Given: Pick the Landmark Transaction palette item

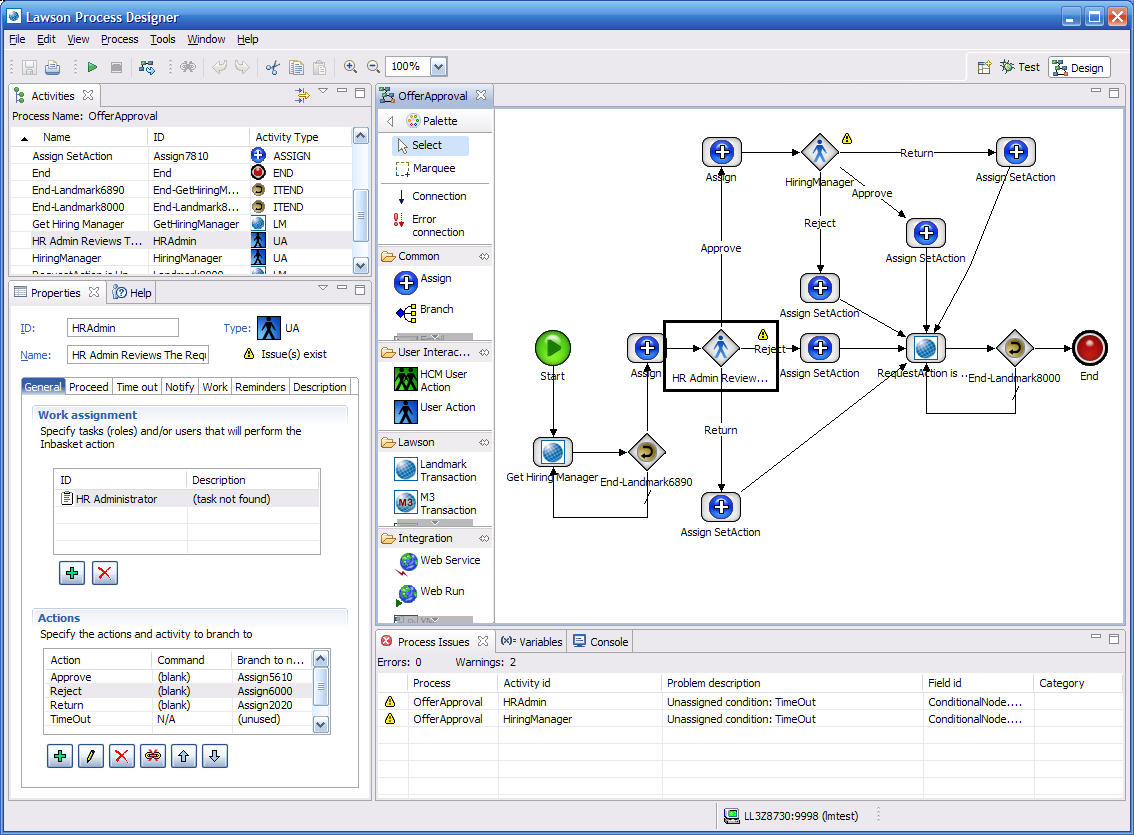Looking at the screenshot, I should click(436, 470).
